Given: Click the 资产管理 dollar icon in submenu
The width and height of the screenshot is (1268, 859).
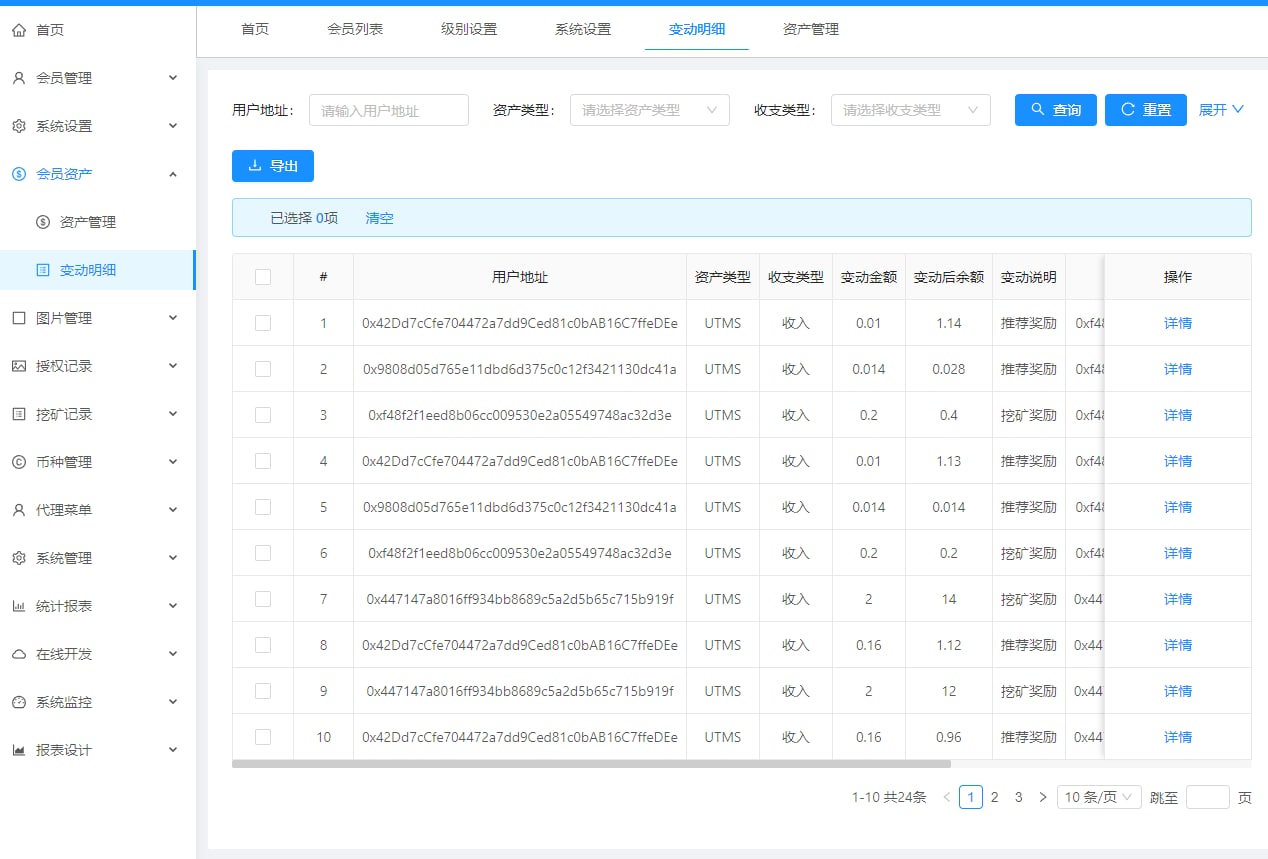Looking at the screenshot, I should tap(43, 222).
